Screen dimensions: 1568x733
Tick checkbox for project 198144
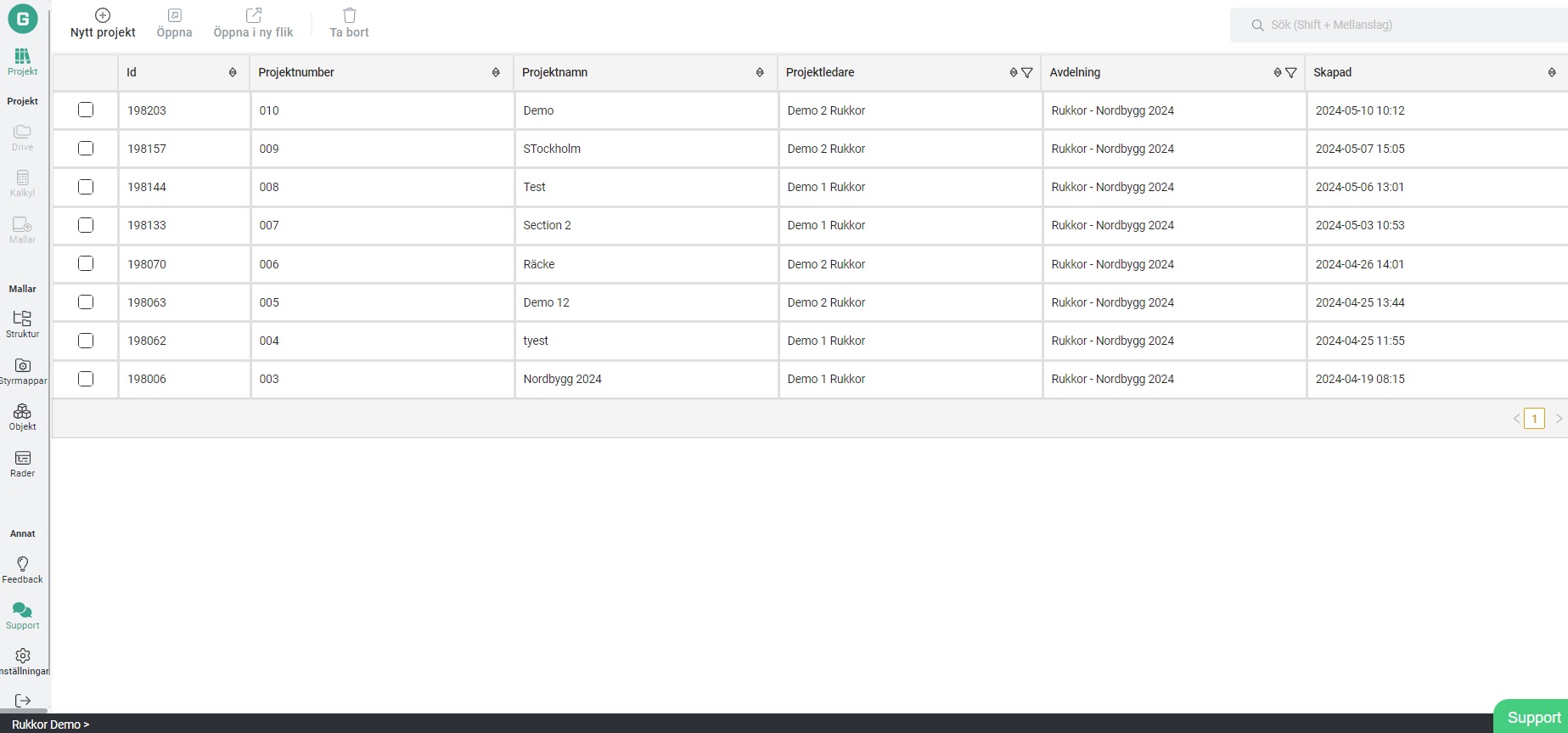click(86, 187)
